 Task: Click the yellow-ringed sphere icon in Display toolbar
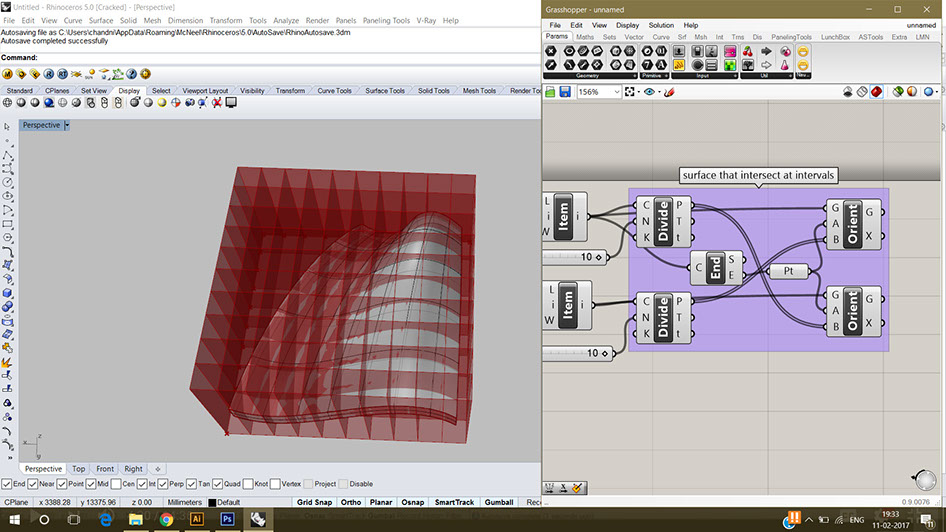point(162,103)
